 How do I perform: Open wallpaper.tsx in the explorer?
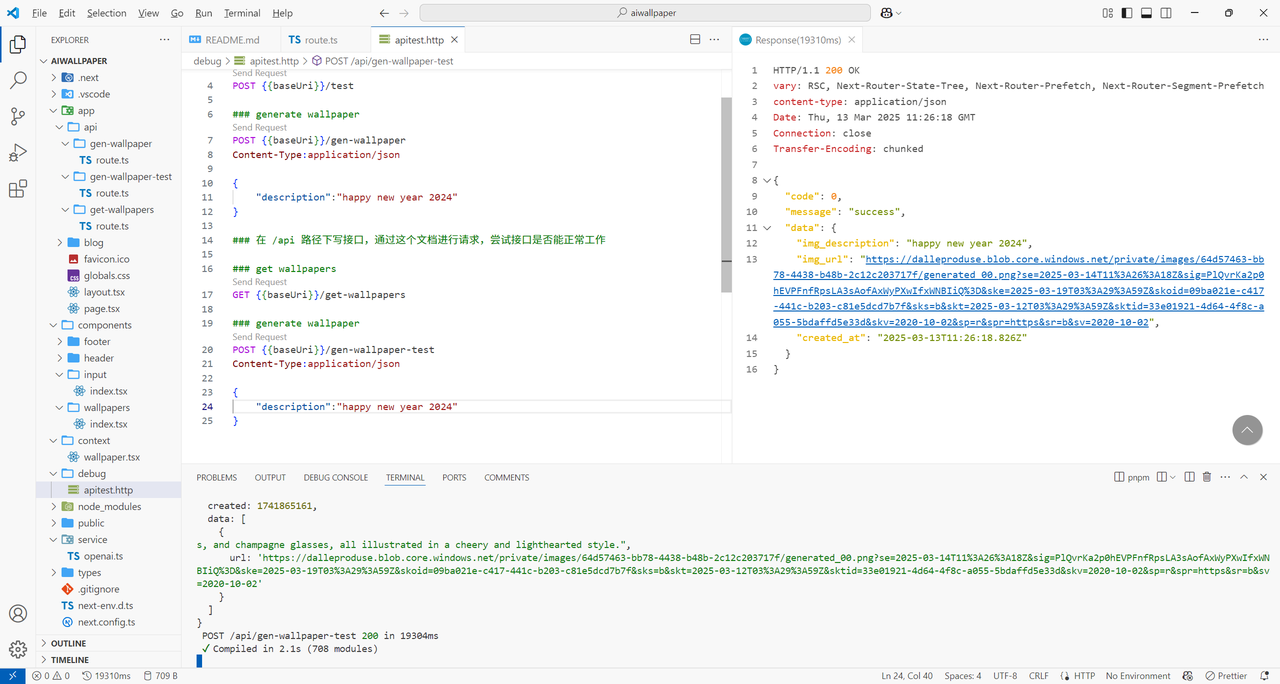(x=112, y=457)
